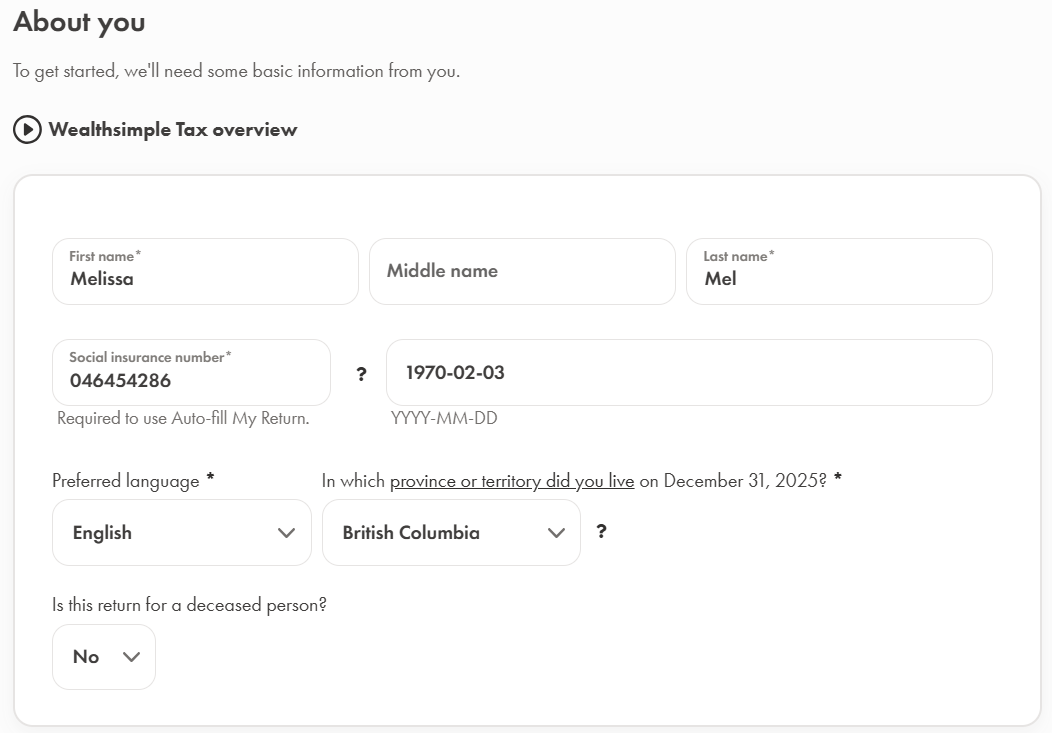Click the chevron arrow in the English dropdown
1052x733 pixels.
click(x=286, y=533)
